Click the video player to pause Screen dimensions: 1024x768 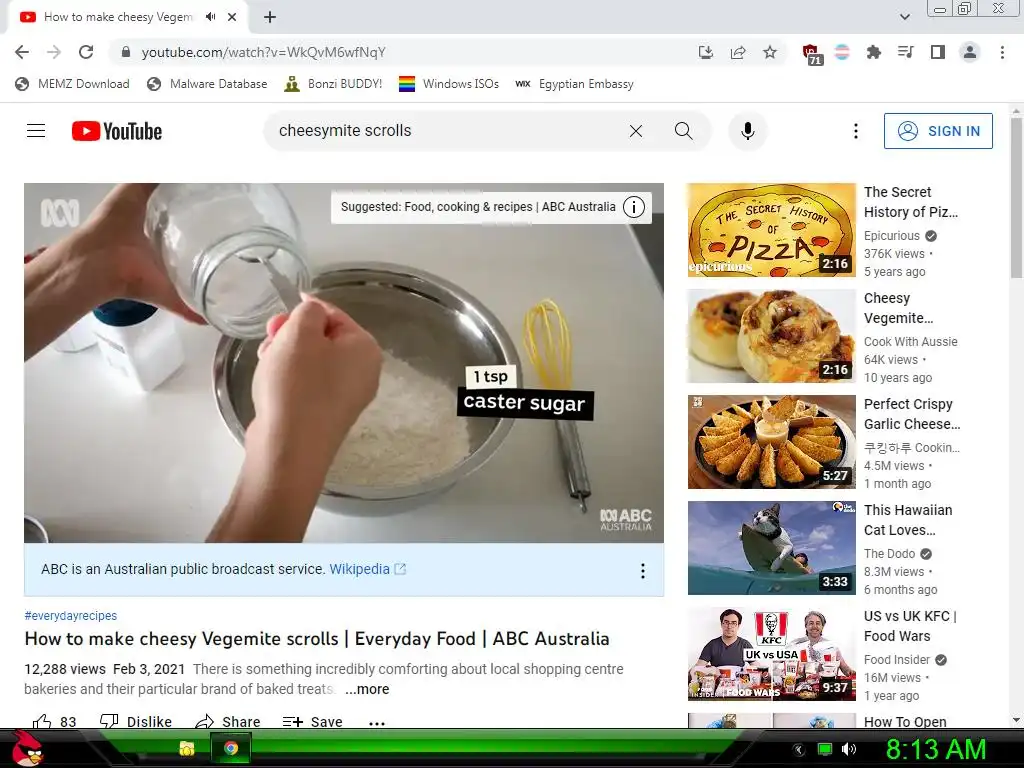(x=344, y=363)
